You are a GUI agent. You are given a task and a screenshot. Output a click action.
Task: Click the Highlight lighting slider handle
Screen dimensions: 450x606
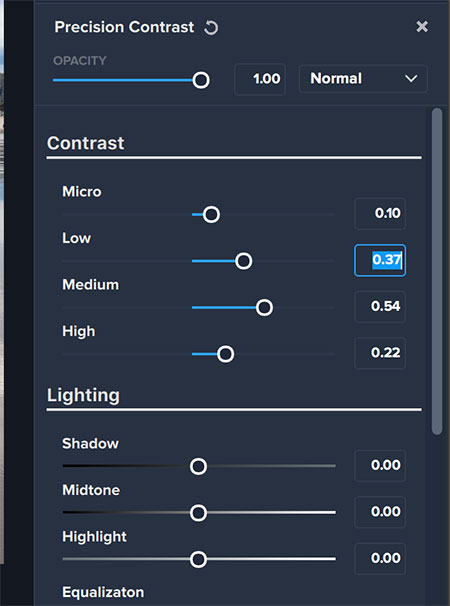click(198, 559)
